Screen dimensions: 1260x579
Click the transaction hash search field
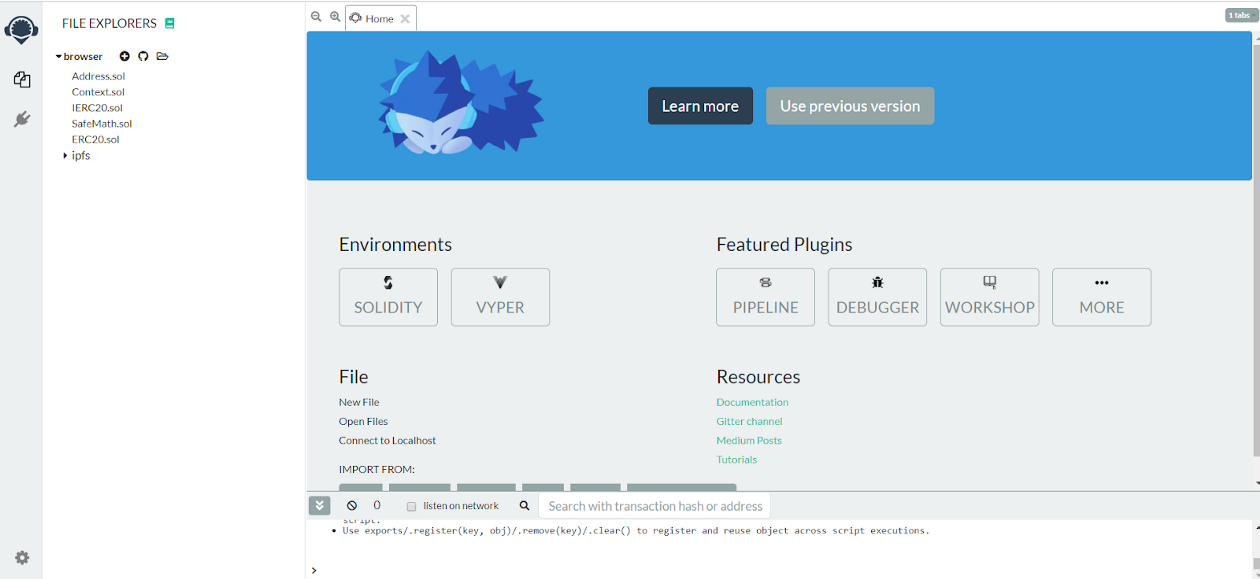click(x=655, y=506)
